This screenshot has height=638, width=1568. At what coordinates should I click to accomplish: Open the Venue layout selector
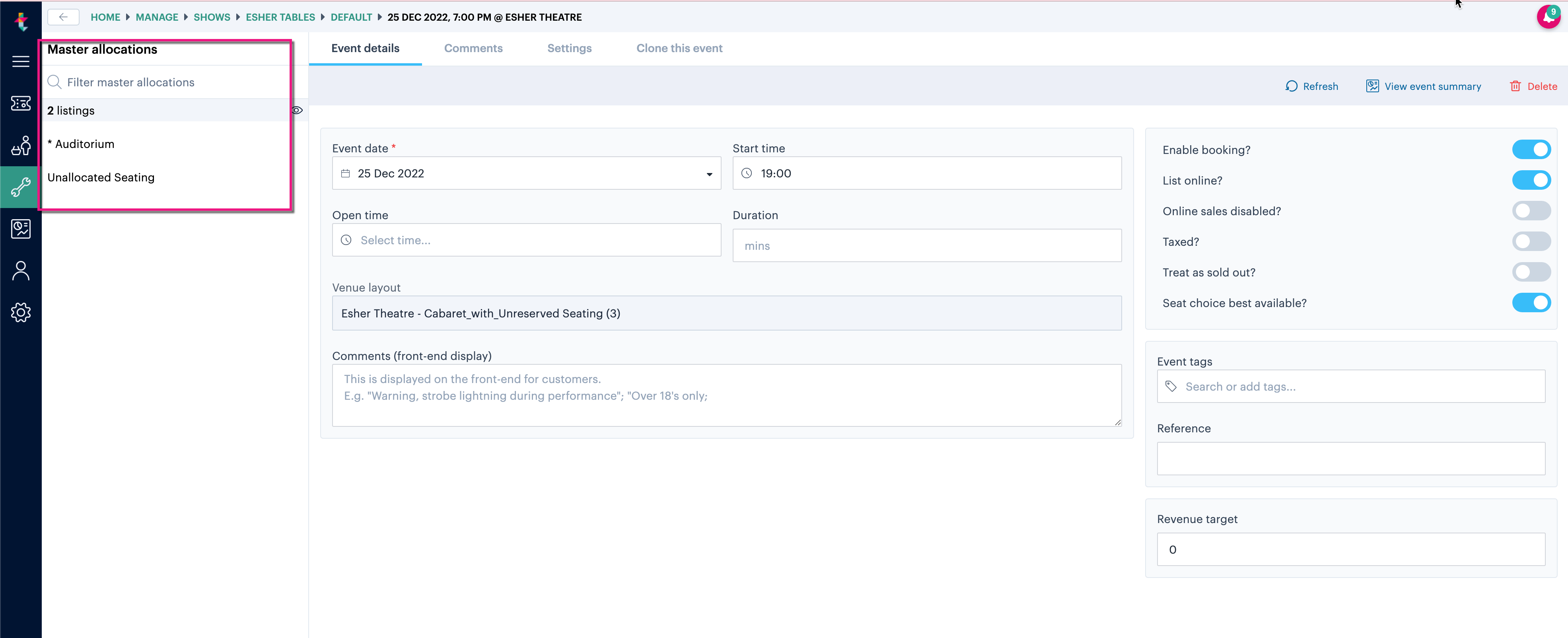726,313
